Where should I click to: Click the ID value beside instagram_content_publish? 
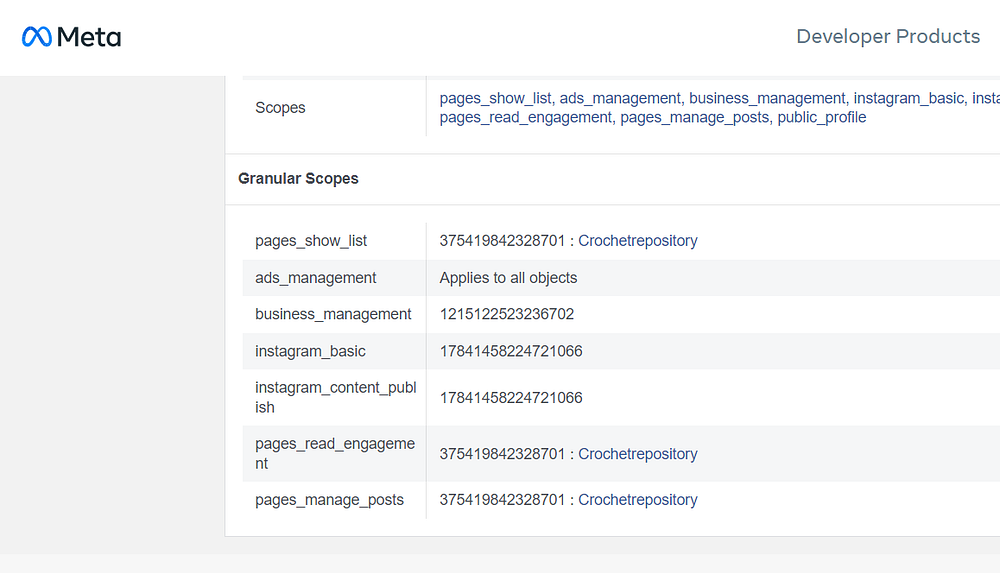511,398
